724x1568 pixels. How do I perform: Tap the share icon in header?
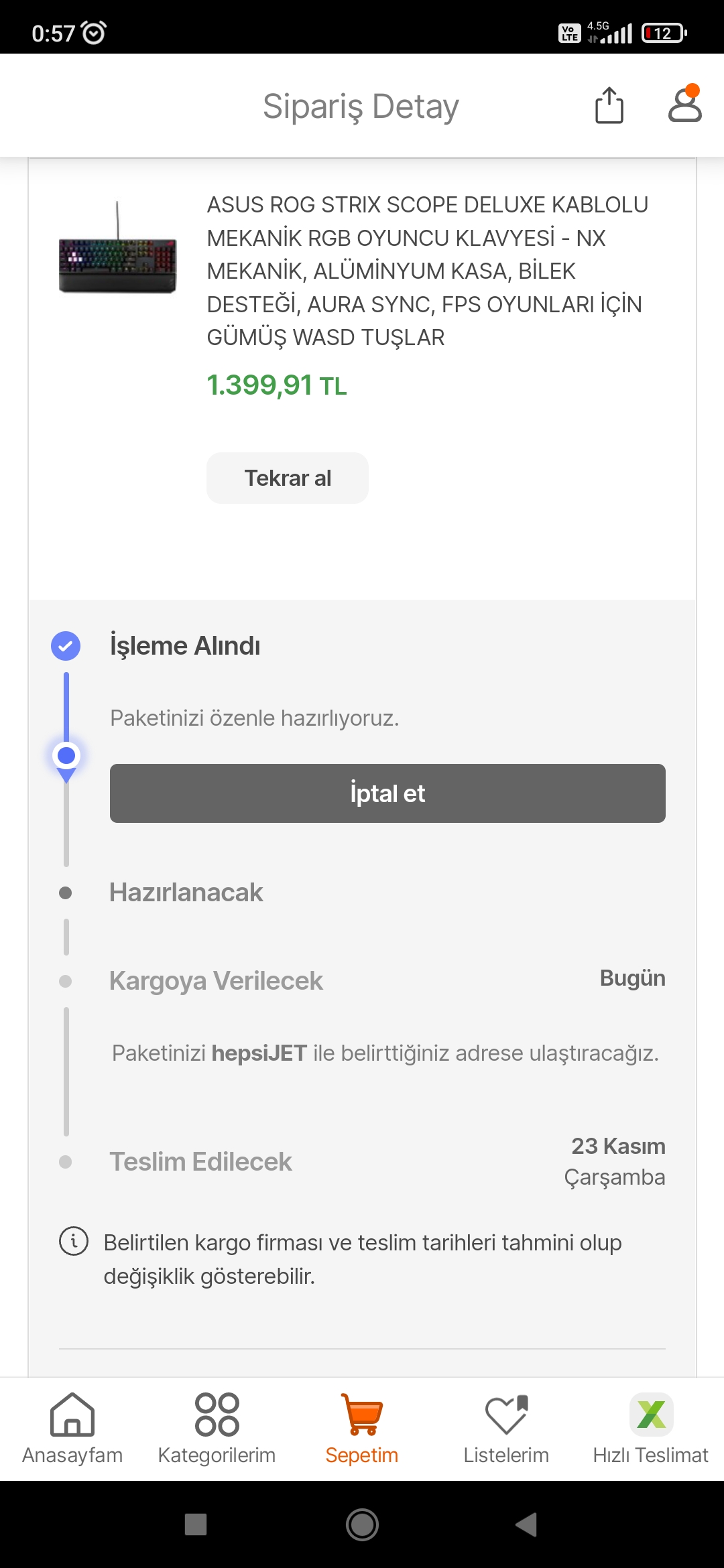pos(609,105)
